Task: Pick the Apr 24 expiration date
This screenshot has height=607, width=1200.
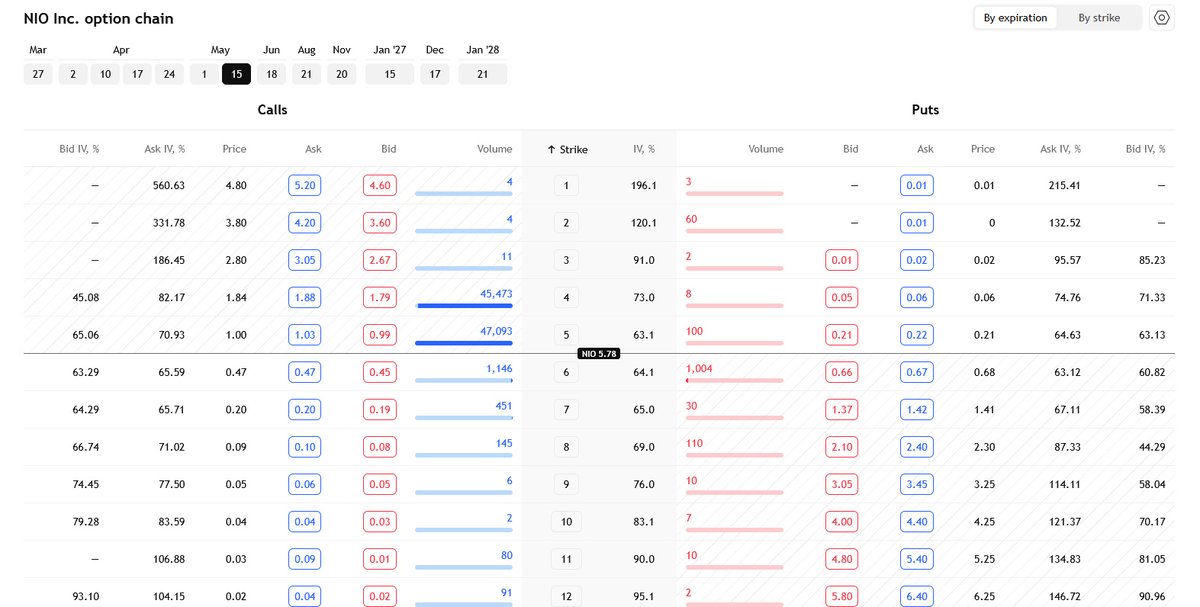Action: click(170, 74)
